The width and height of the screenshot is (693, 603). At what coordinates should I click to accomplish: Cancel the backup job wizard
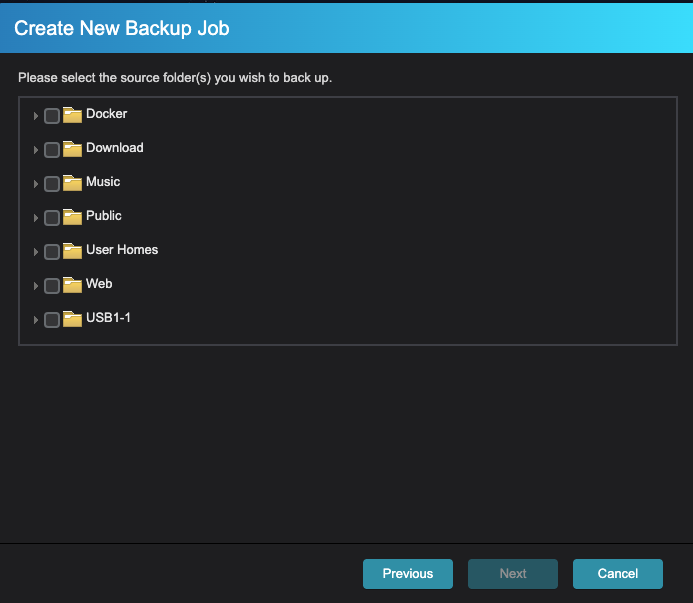pyautogui.click(x=617, y=573)
